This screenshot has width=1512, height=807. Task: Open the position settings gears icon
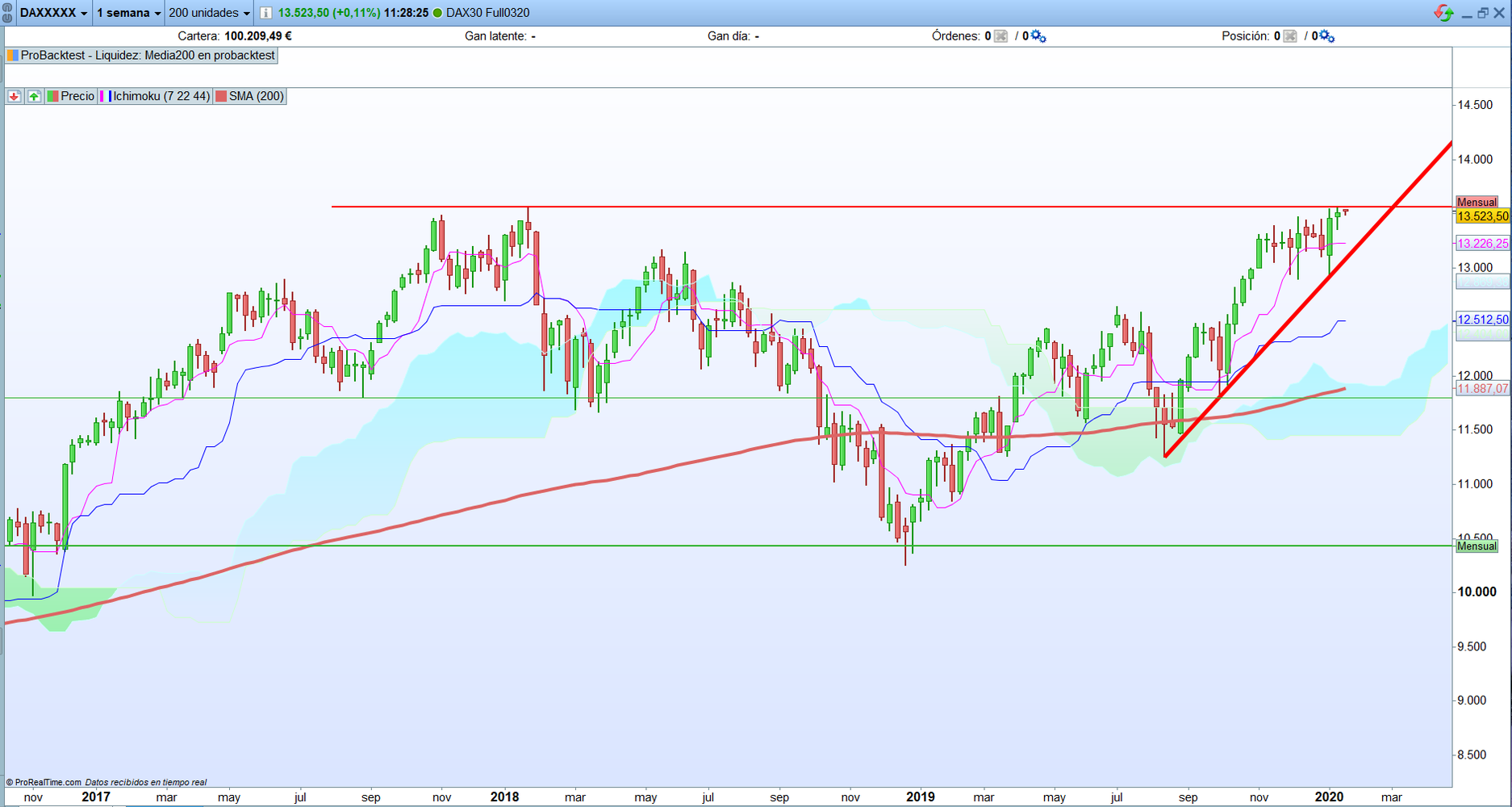[x=1327, y=36]
